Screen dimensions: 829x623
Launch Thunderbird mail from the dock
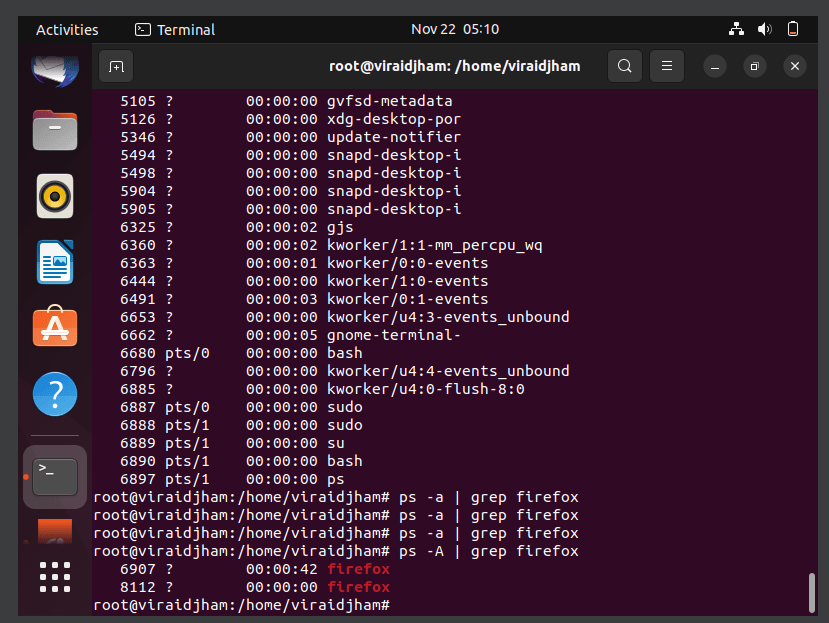coord(55,71)
